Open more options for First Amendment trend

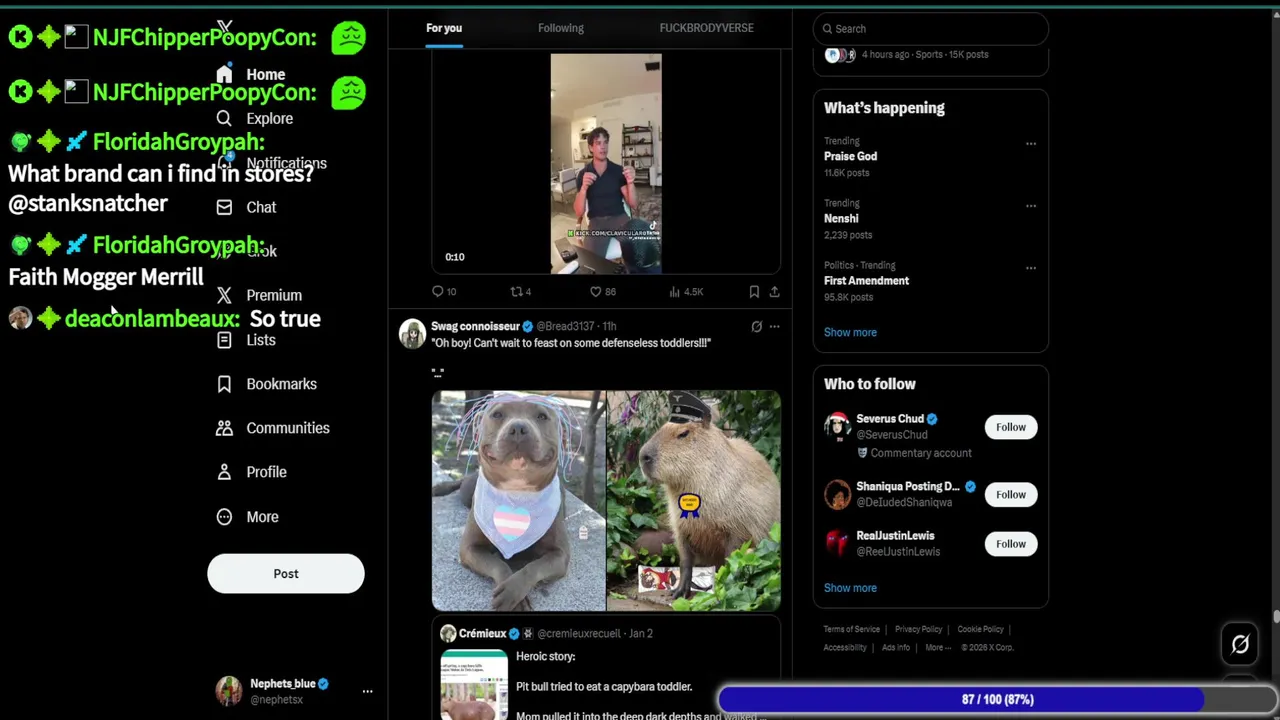tap(1030, 267)
